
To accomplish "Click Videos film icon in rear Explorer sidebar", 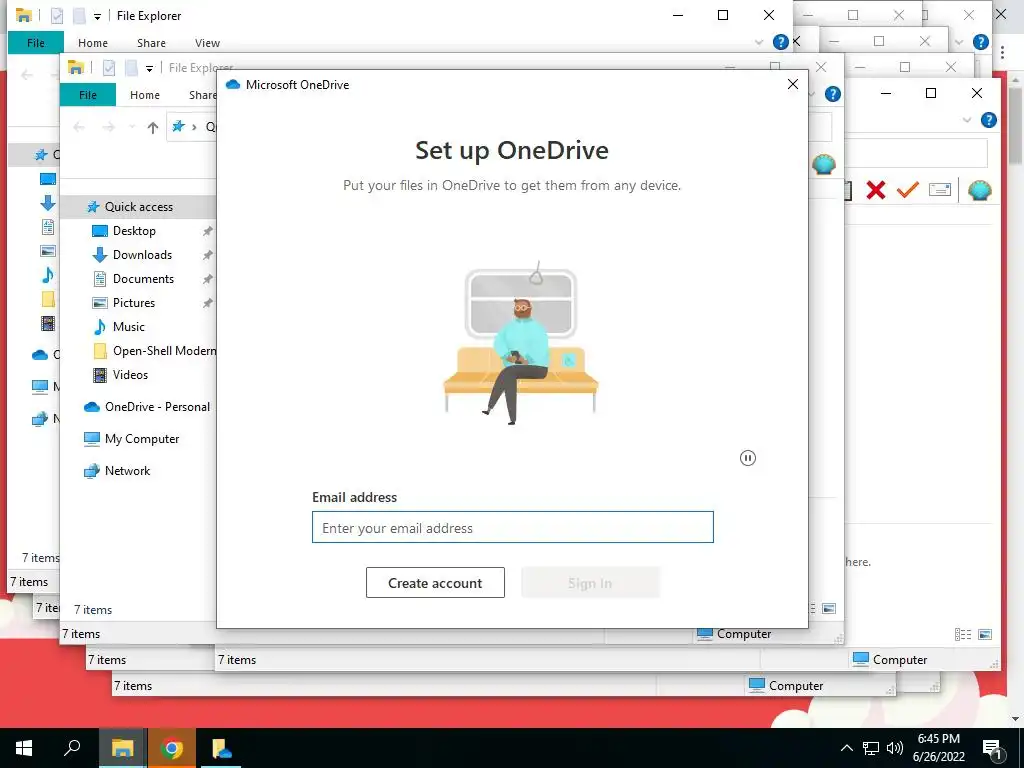I will [48, 323].
